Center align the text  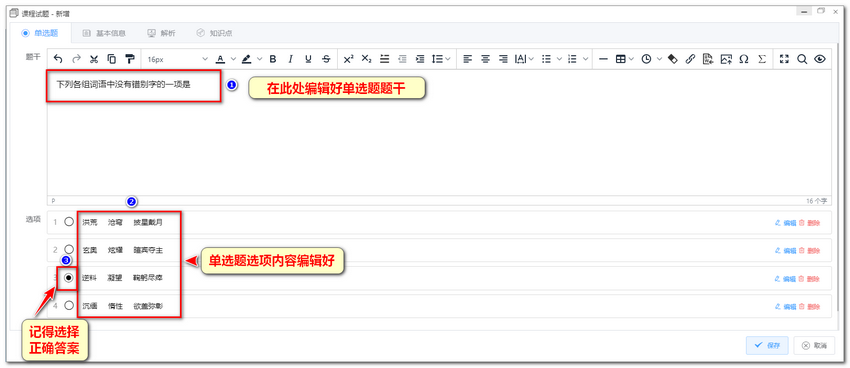point(485,59)
